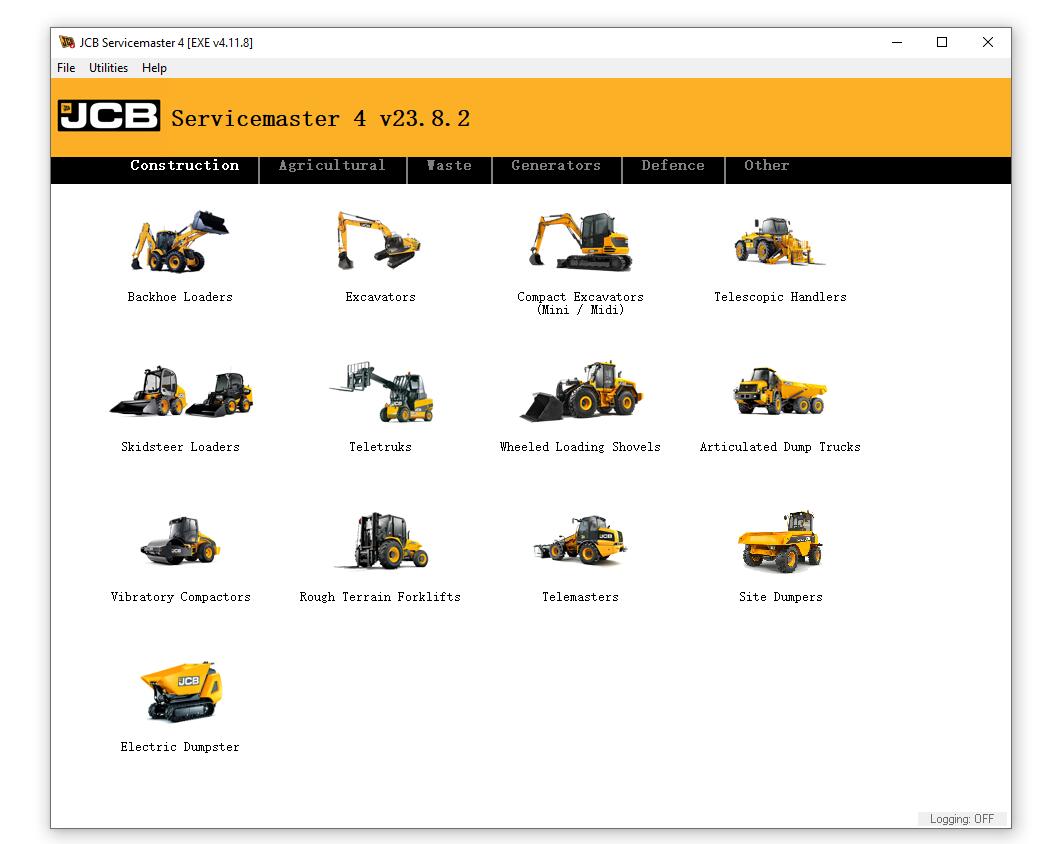Select the Defence tab
The height and width of the screenshot is (844, 1048).
[673, 166]
